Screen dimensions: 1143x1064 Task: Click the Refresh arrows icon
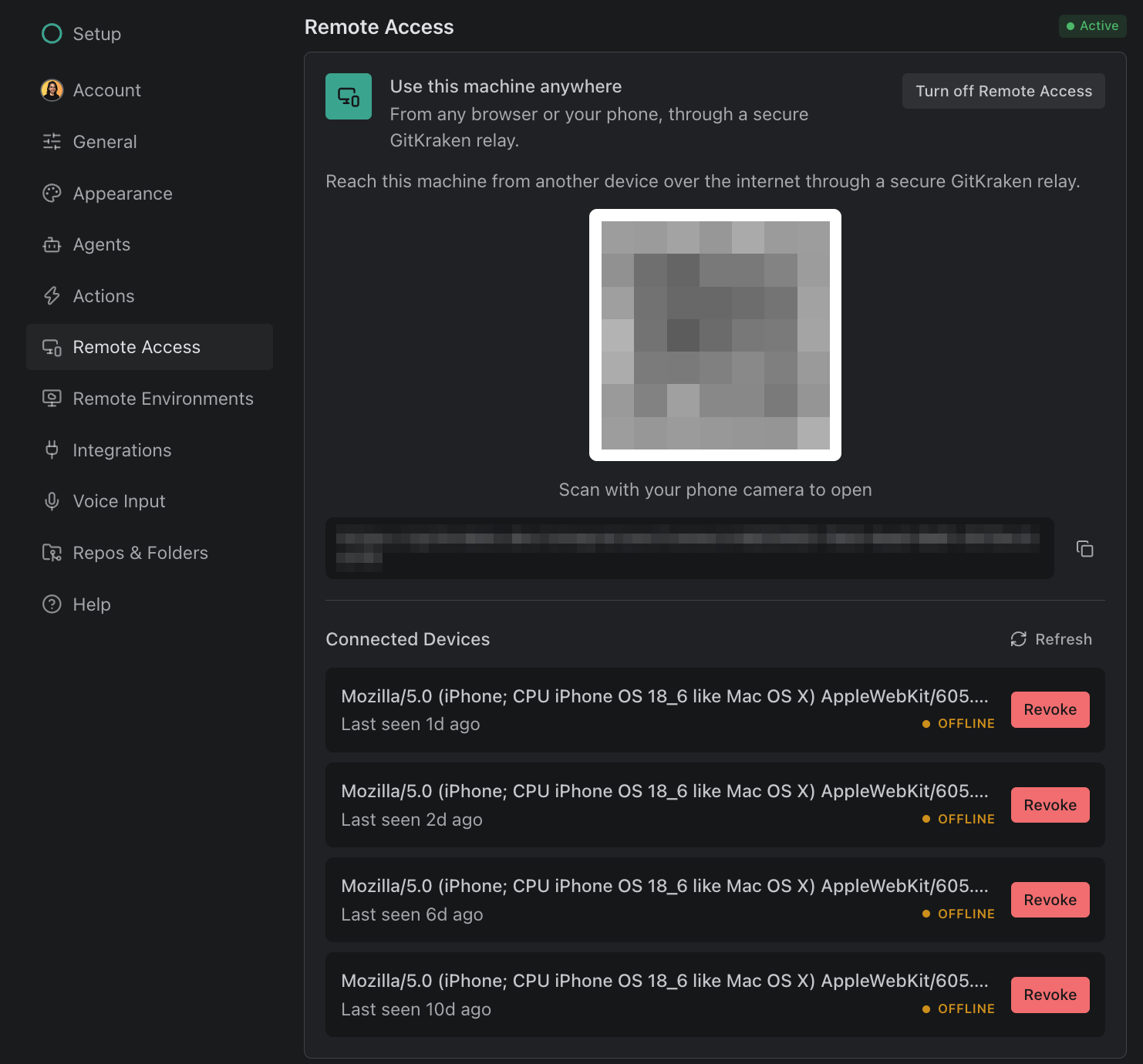pyautogui.click(x=1019, y=639)
